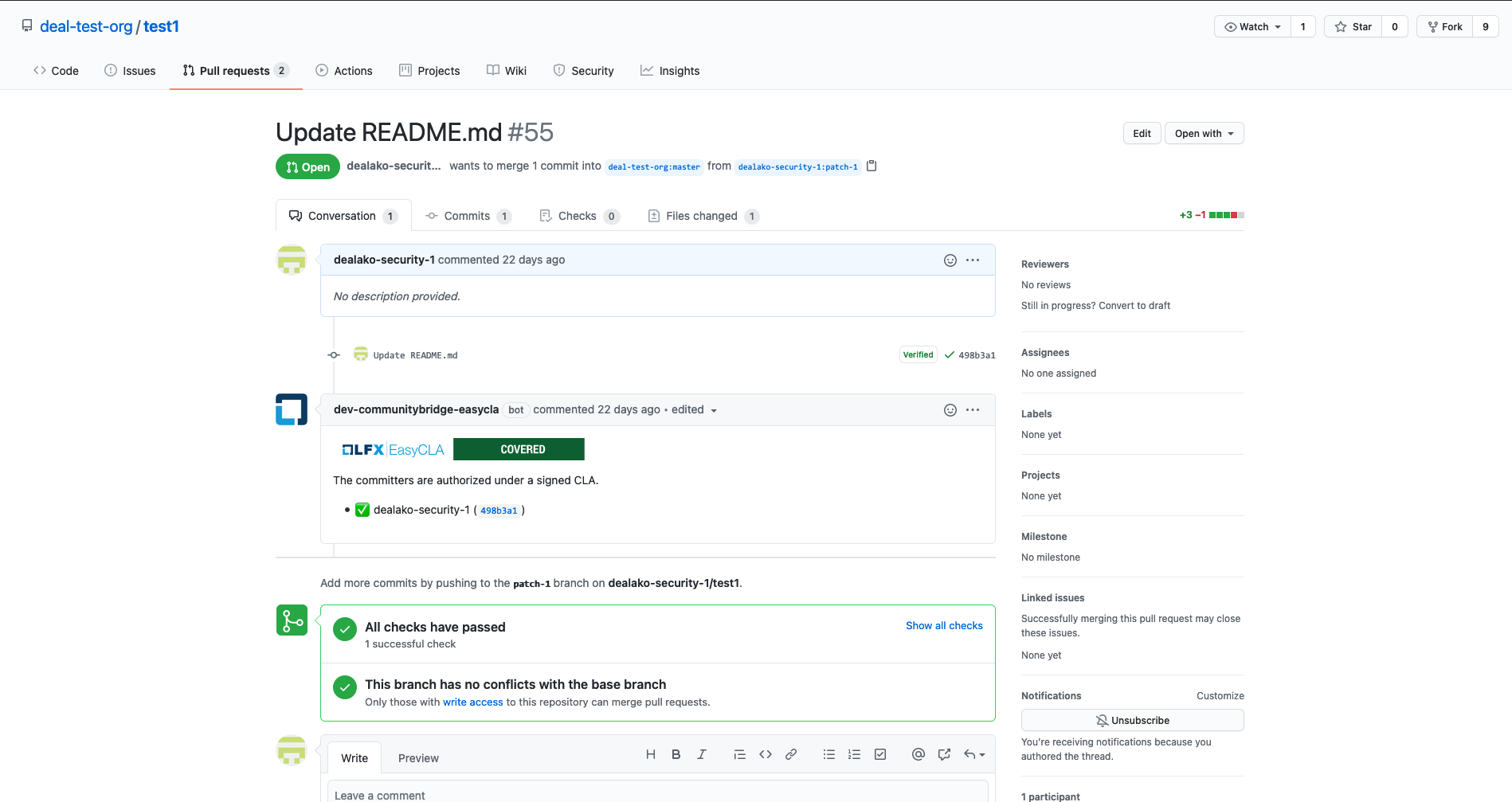
Task: Open the Projects tab
Action: (429, 71)
